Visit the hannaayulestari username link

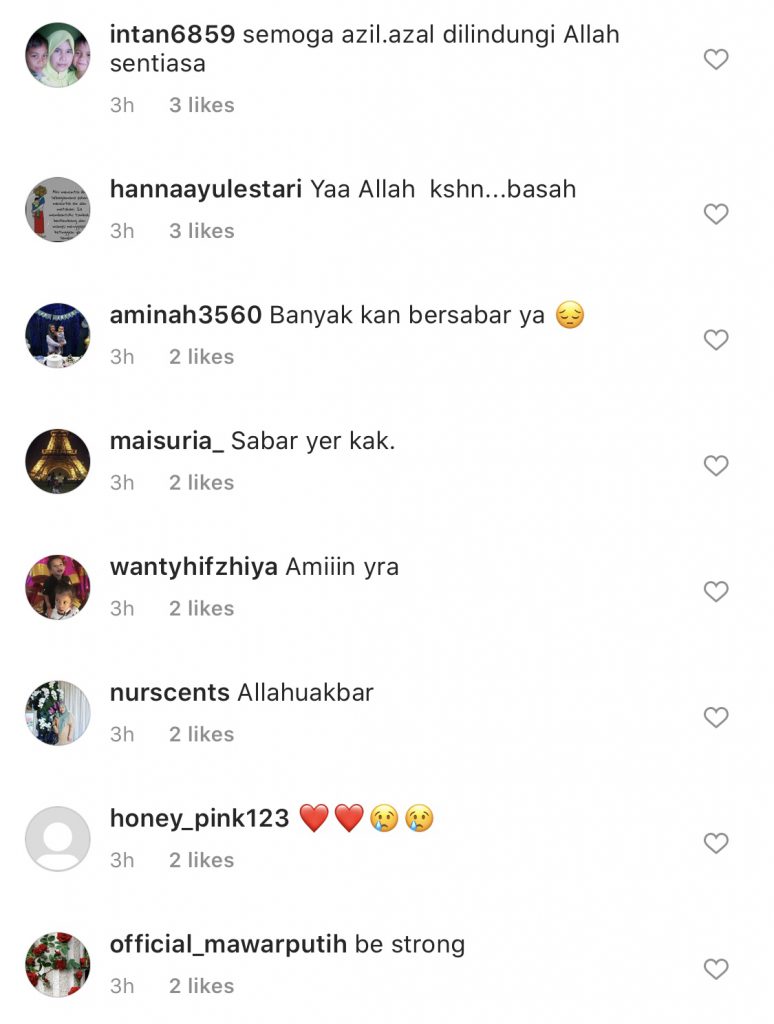206,189
